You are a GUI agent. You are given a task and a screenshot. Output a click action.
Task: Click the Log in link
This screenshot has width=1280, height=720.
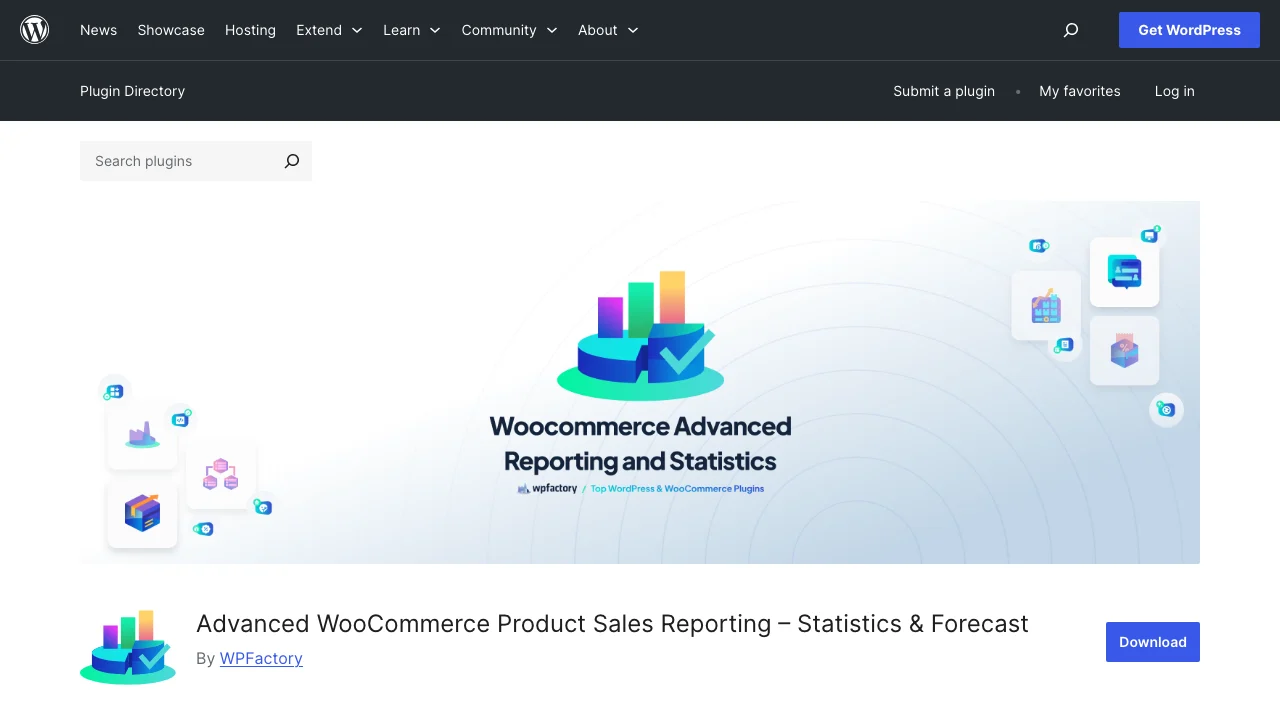[x=1175, y=91]
